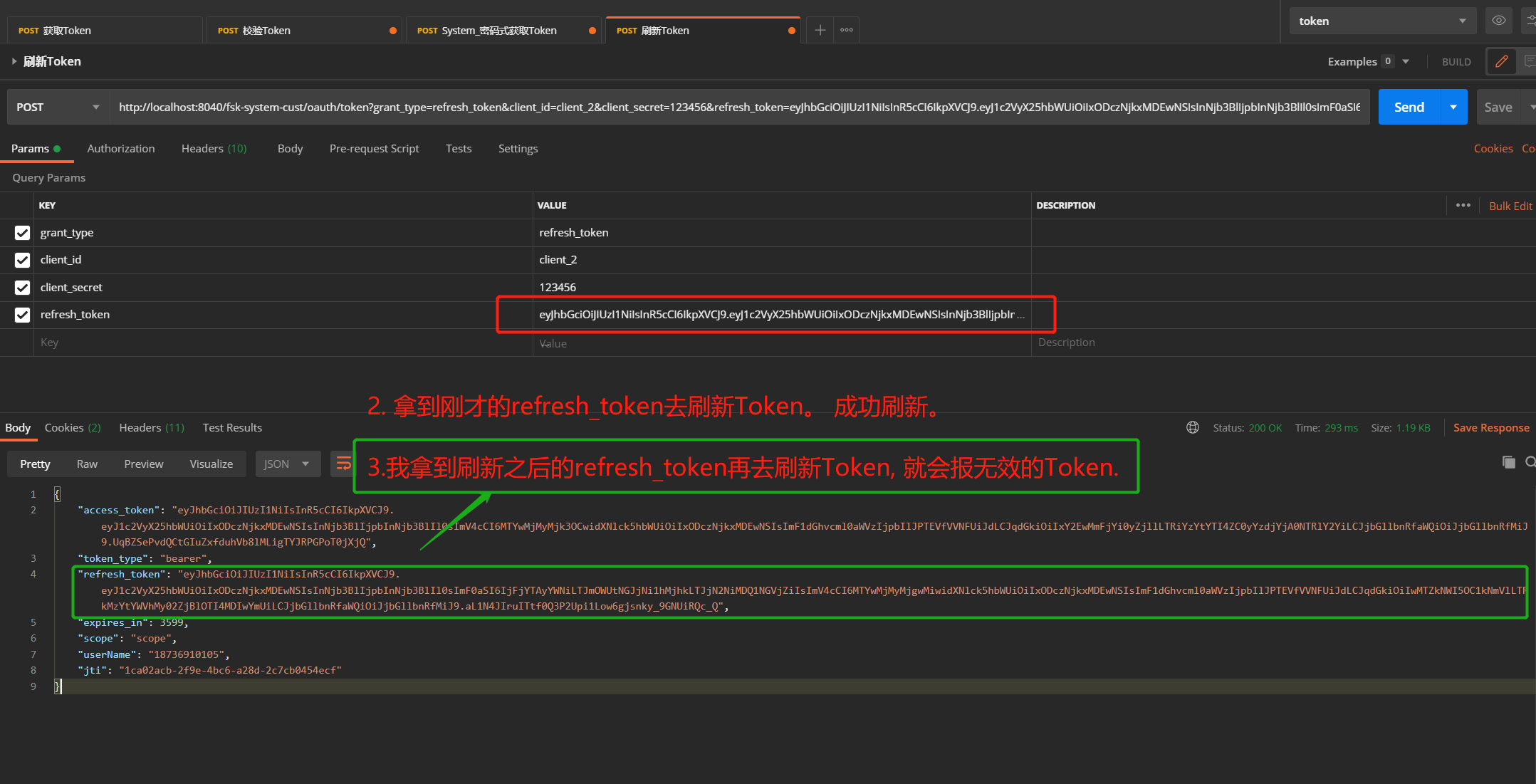Open the POST method dropdown

point(58,107)
